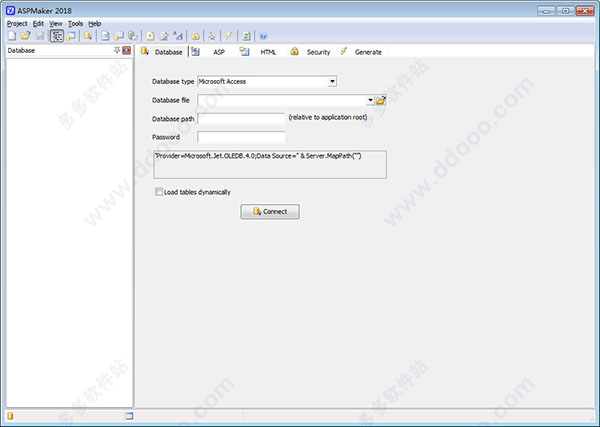
Task: Click the lightning bolt Generate toolbar icon
Action: click(x=229, y=36)
